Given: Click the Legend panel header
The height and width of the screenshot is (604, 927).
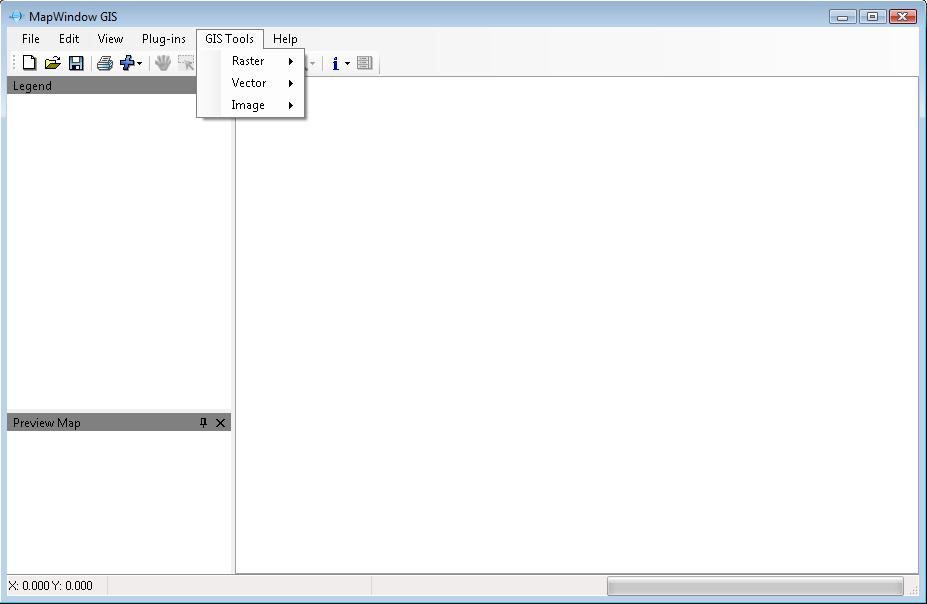Looking at the screenshot, I should tap(100, 86).
